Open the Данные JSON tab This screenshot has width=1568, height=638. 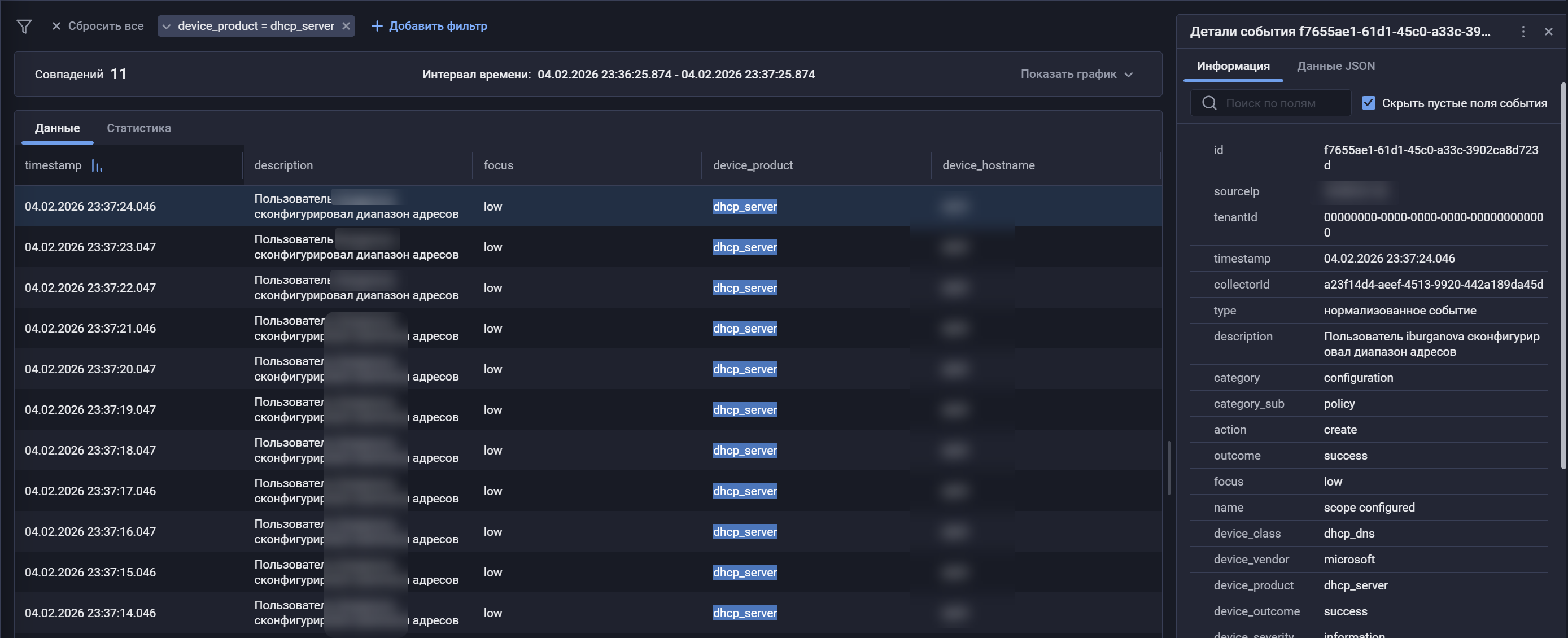coord(1335,65)
